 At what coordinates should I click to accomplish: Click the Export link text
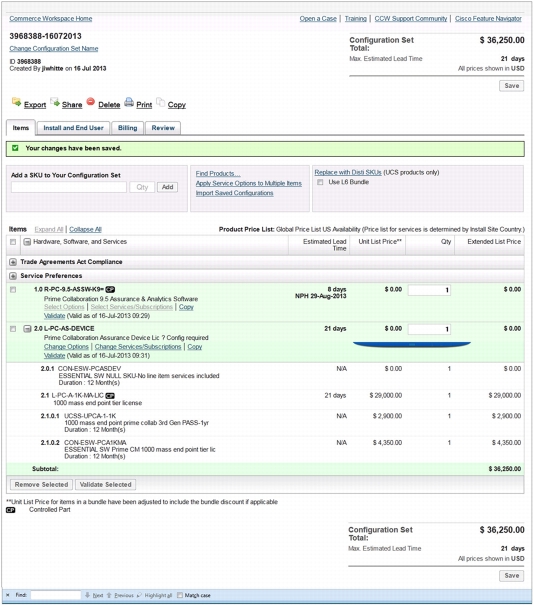(x=35, y=105)
